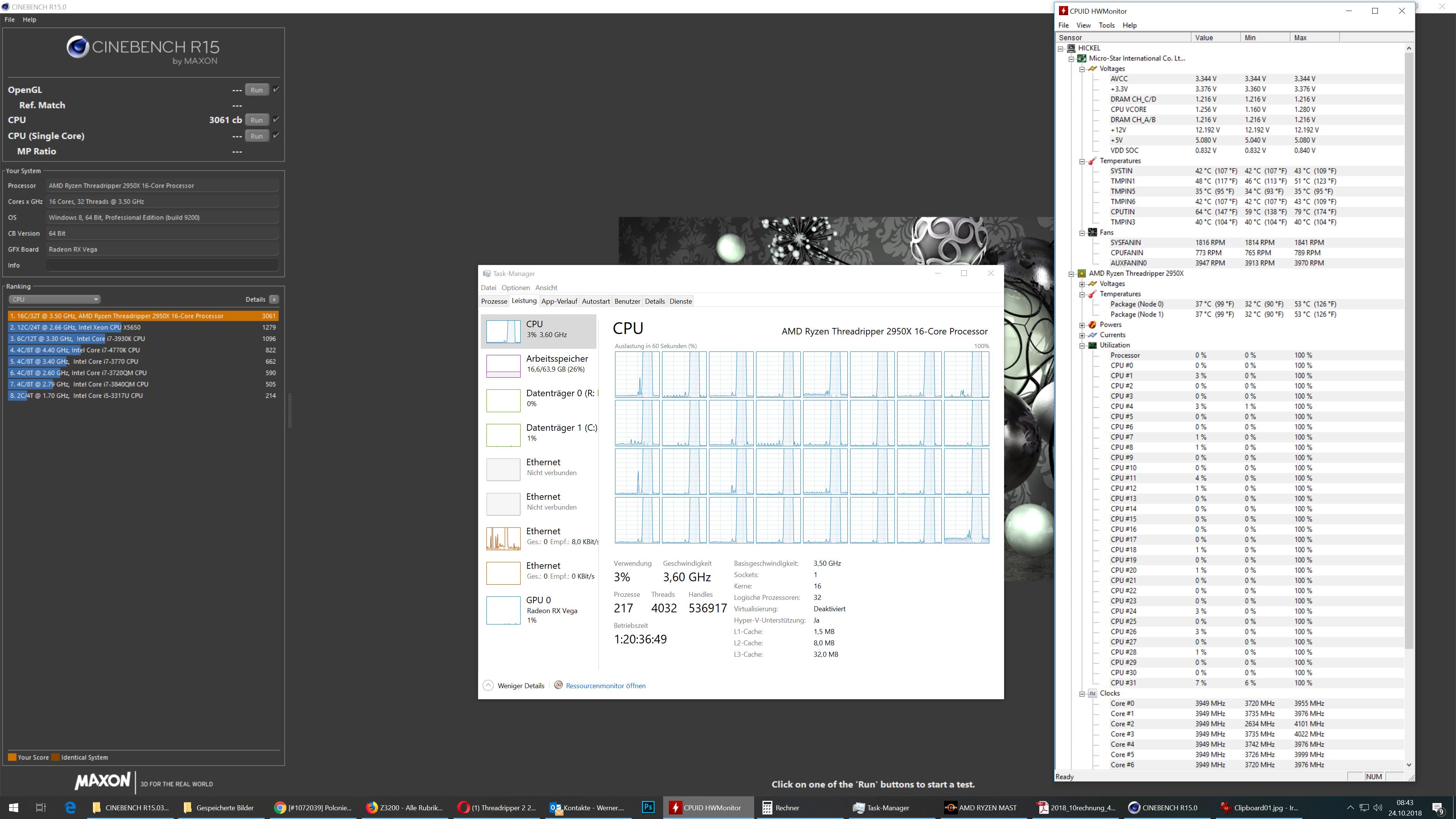Open the Action Center notification icon
Screen dimensions: 1456x819
[x=1438, y=808]
